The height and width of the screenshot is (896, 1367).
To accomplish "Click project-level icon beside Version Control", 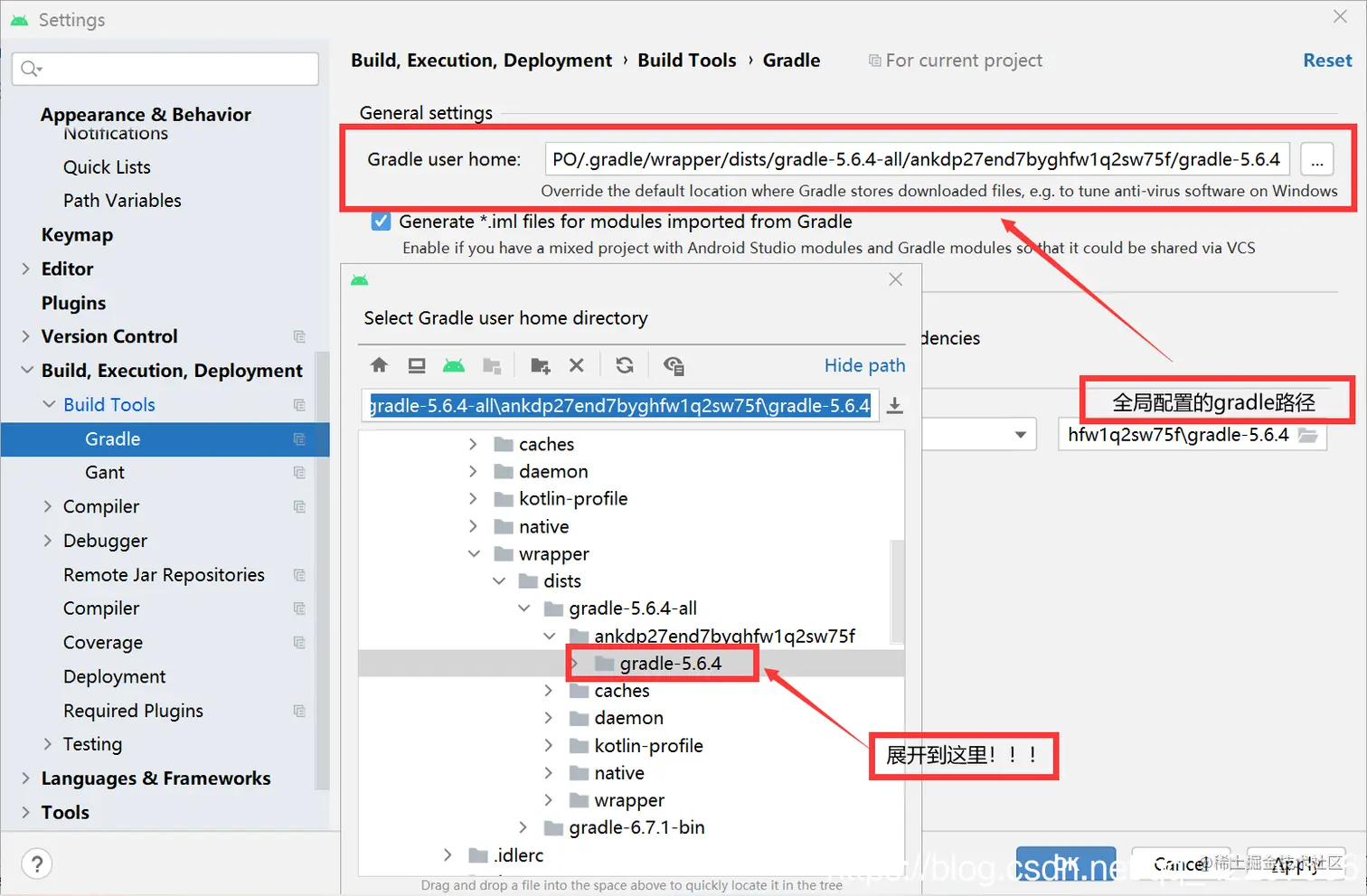I will (299, 336).
